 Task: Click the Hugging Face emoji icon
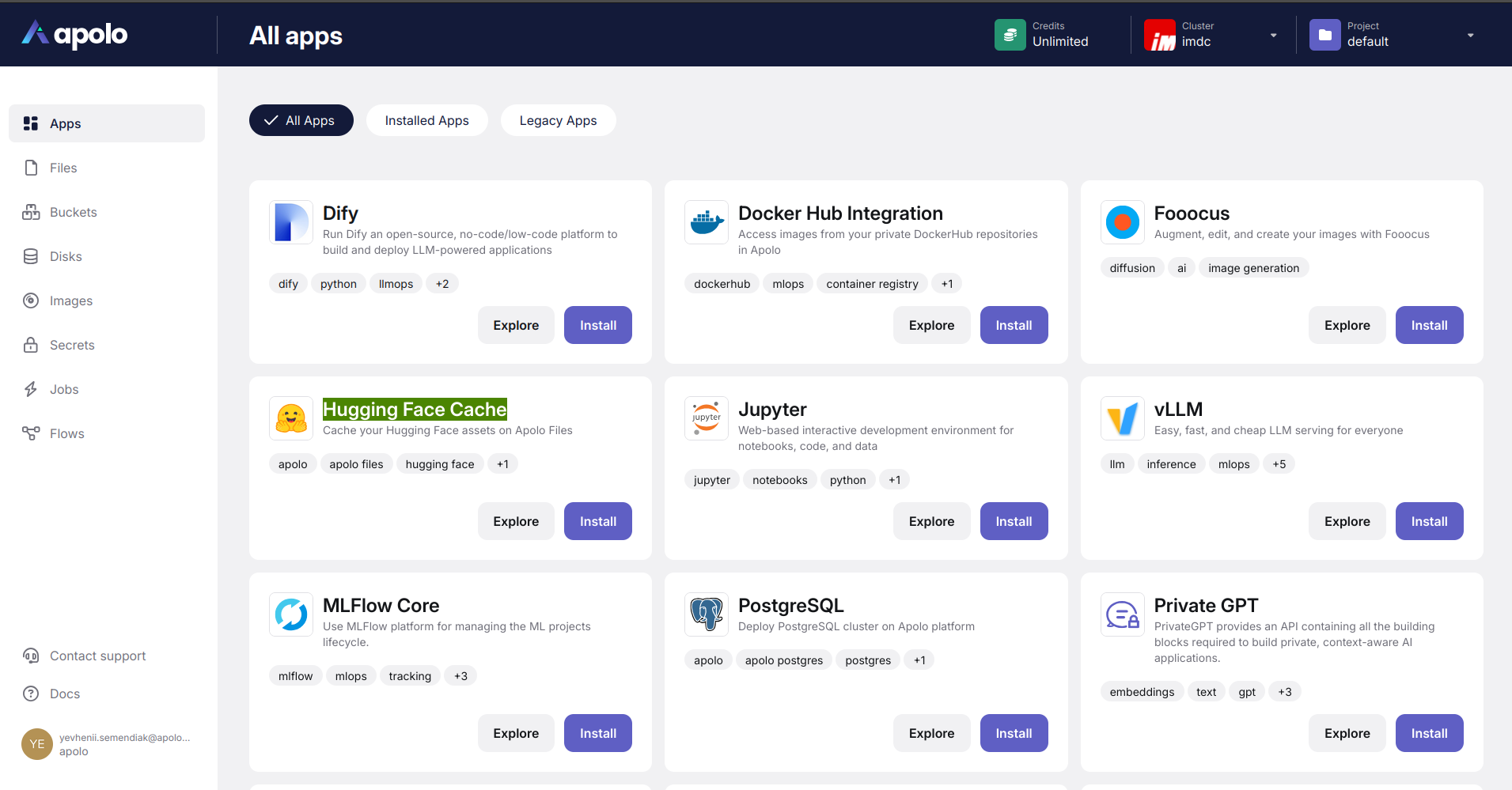[x=291, y=418]
